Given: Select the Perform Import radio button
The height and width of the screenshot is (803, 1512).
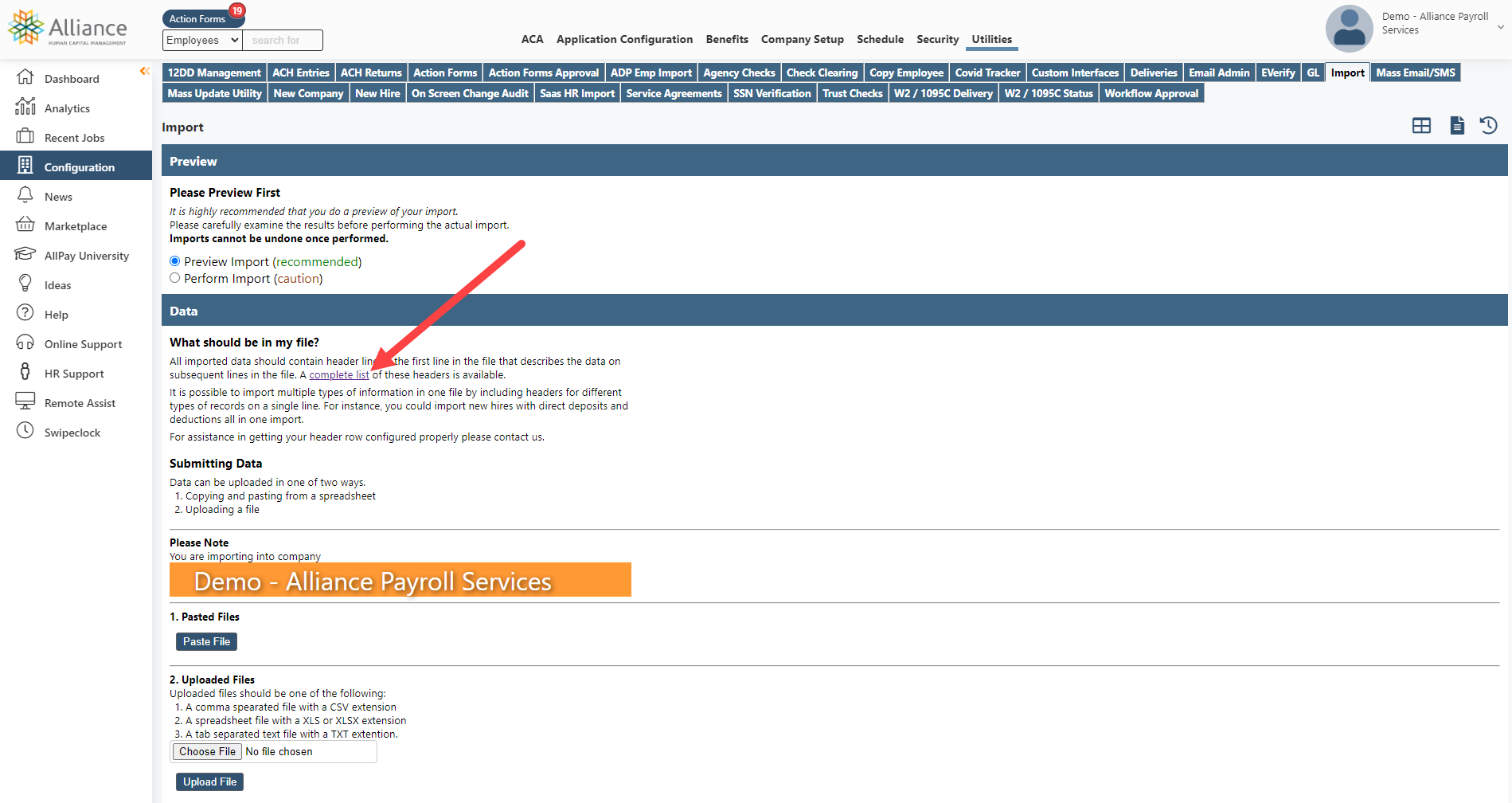Looking at the screenshot, I should pos(175,278).
